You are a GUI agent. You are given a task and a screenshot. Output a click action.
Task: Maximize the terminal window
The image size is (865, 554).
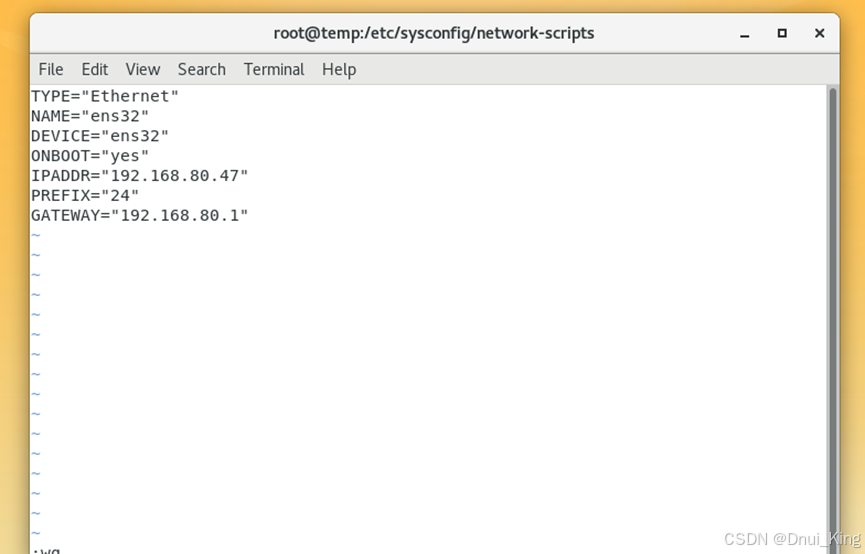click(782, 33)
